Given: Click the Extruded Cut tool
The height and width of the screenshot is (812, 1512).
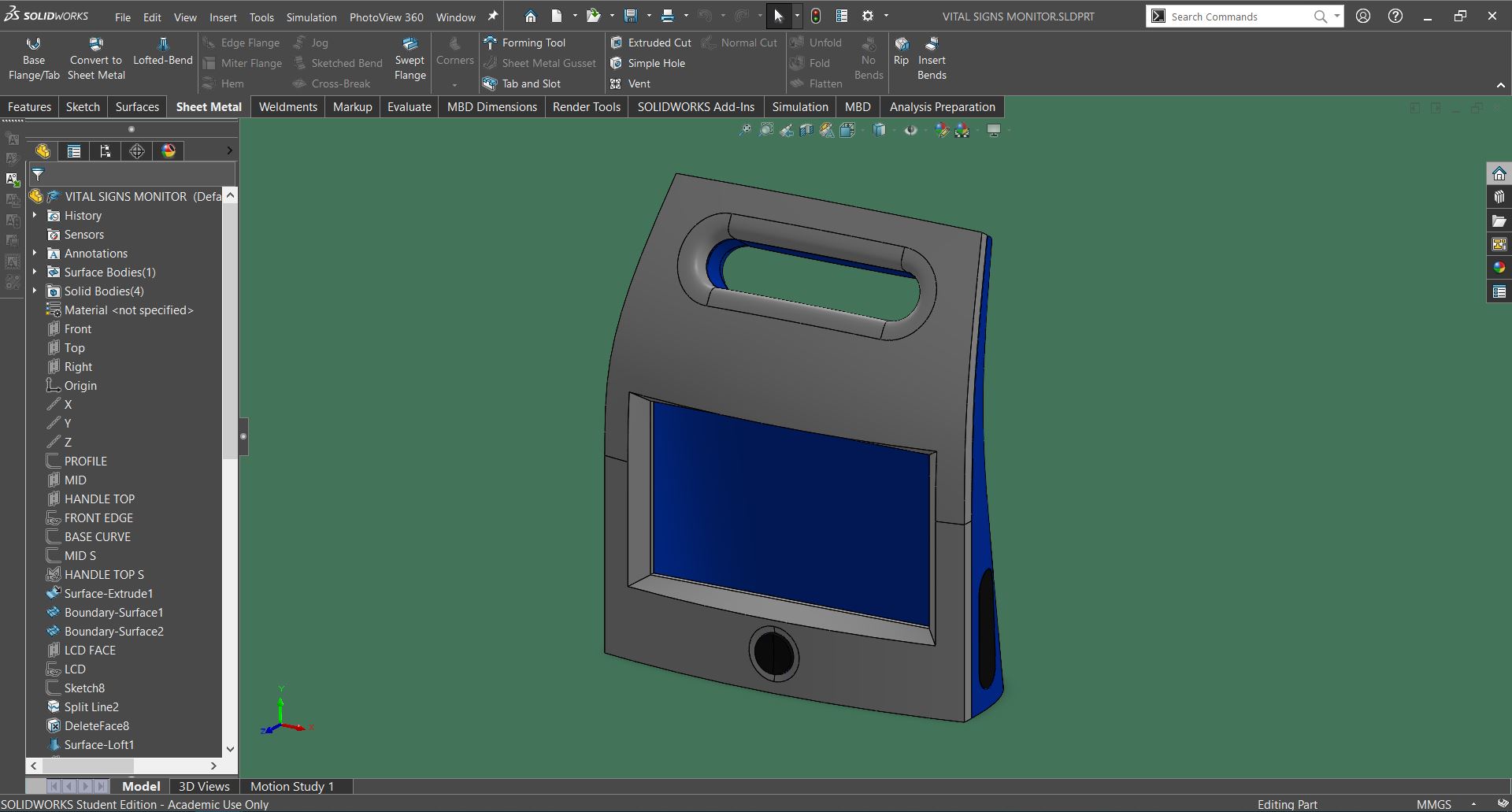Looking at the screenshot, I should [650, 43].
